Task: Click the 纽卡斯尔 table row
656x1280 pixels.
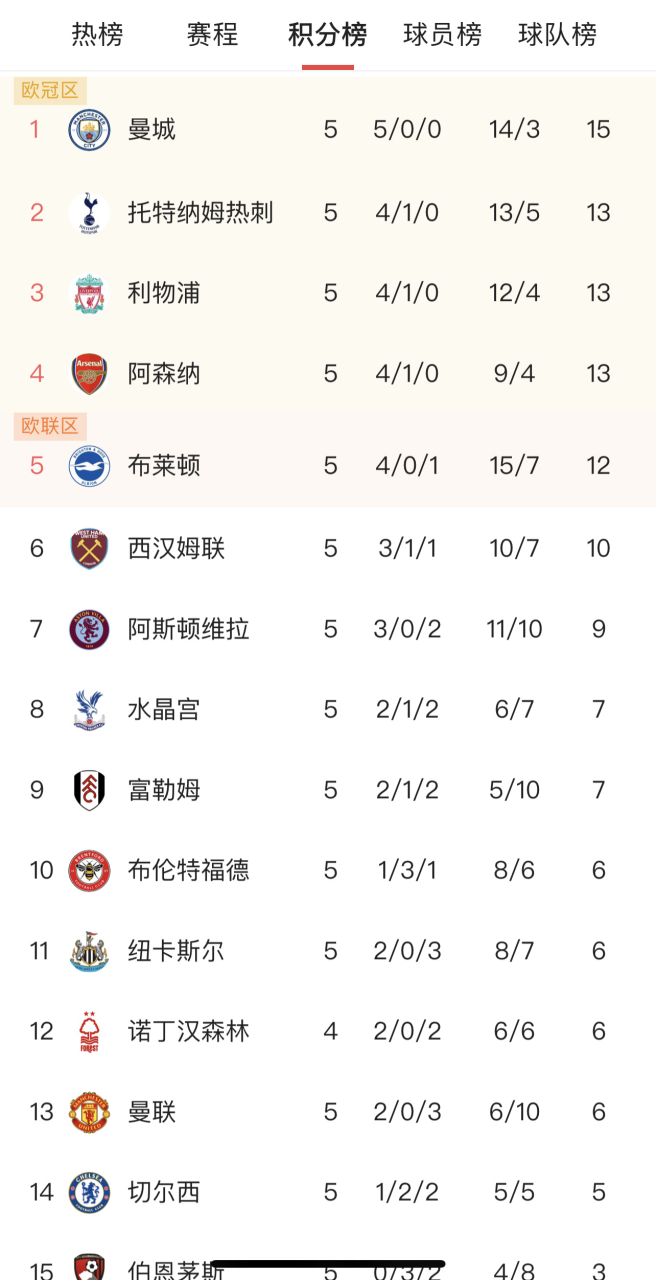Action: 328,951
